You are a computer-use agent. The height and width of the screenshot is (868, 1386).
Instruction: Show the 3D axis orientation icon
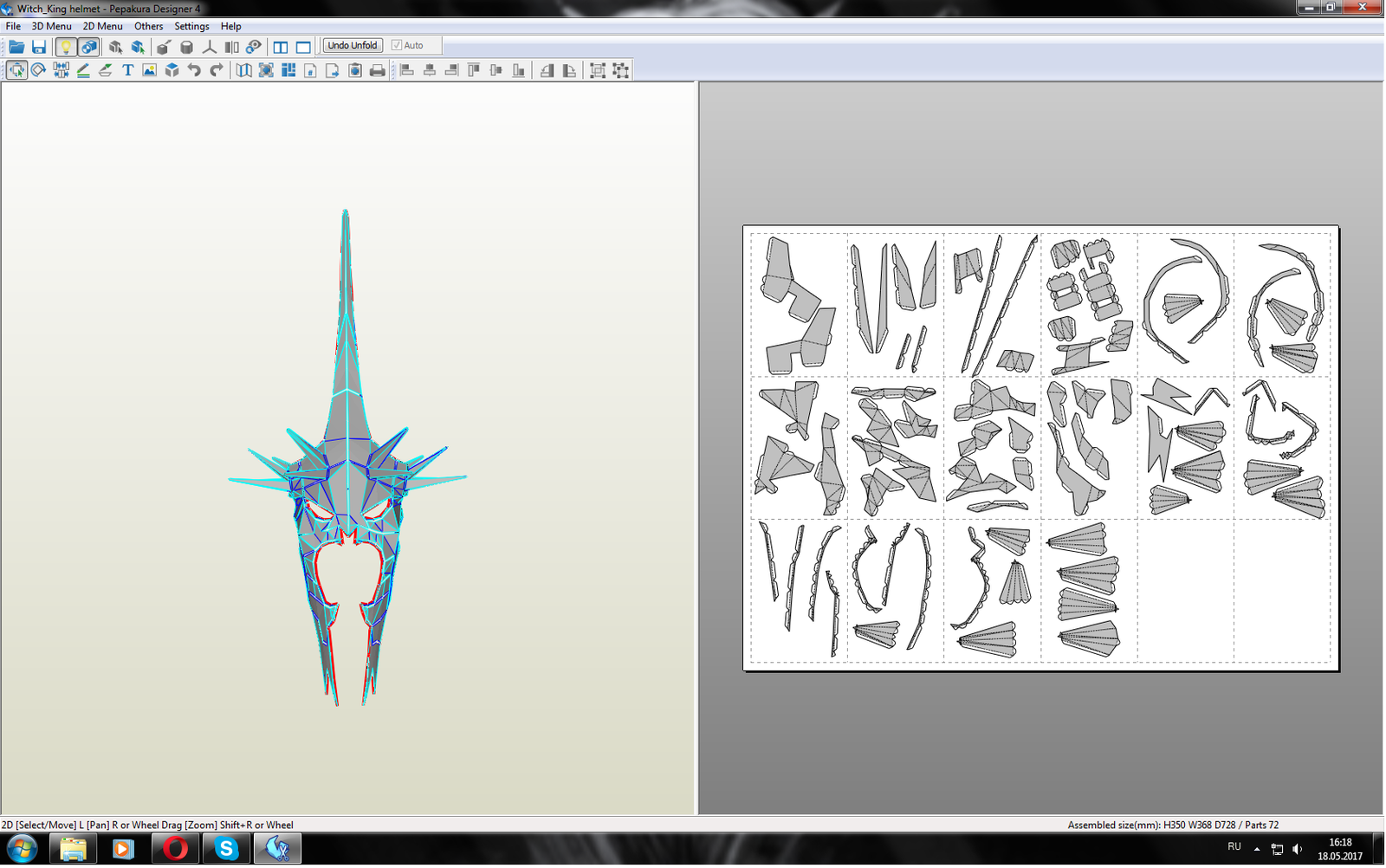[209, 47]
